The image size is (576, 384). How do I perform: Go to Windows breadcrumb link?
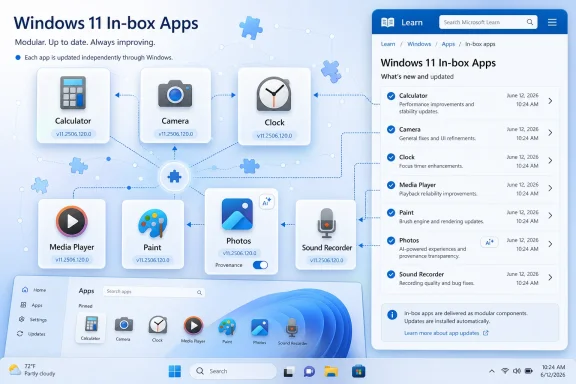pos(419,44)
